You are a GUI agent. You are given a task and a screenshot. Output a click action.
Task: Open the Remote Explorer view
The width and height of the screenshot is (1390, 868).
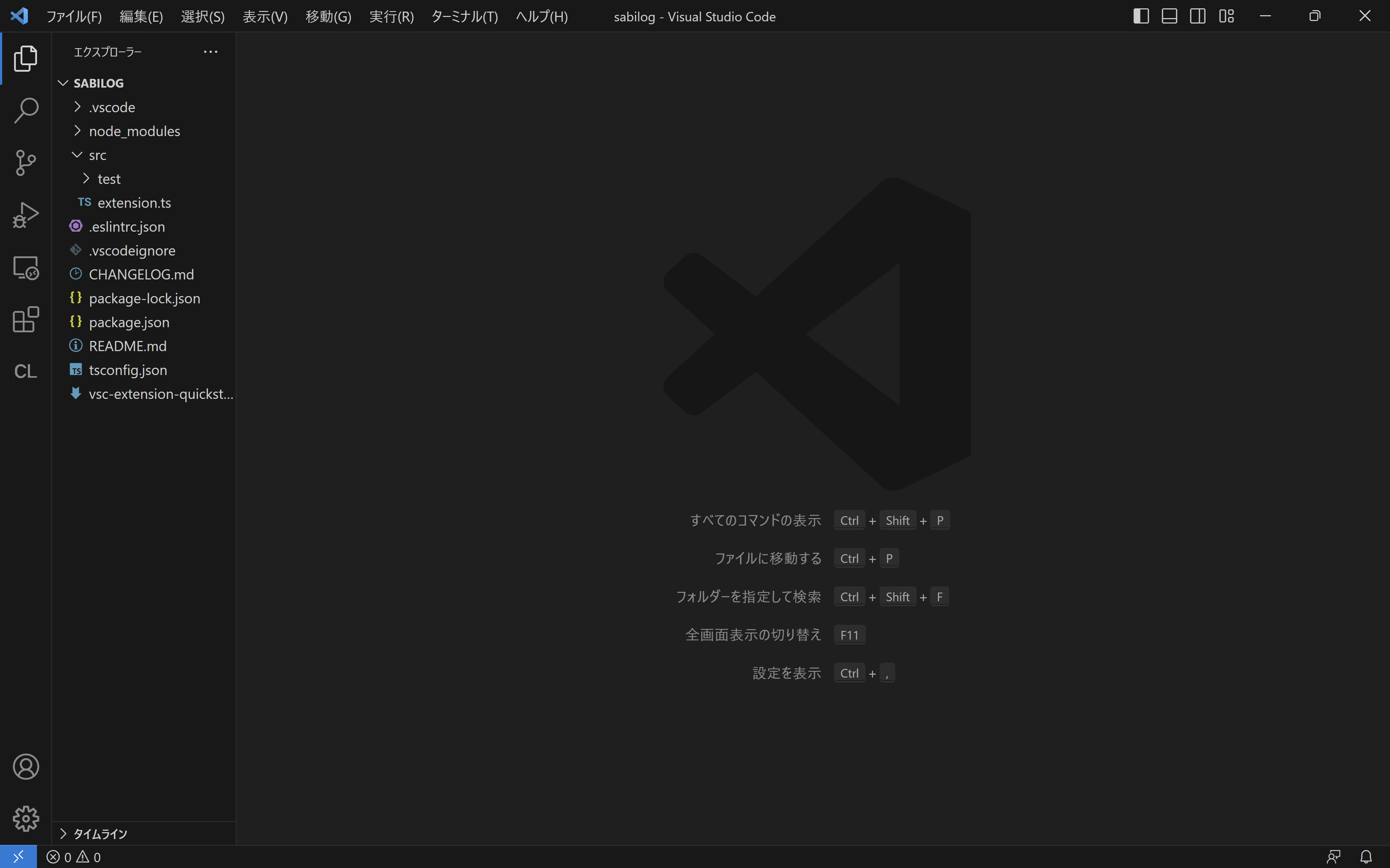pyautogui.click(x=26, y=267)
